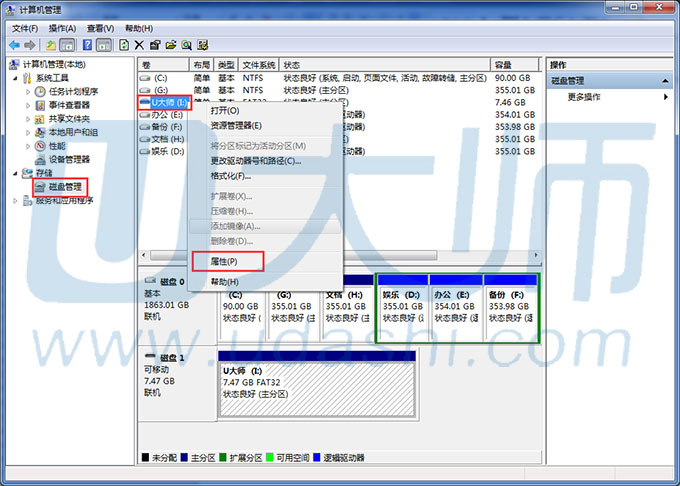680x486 pixels.
Task: Select the 娱乐 (D:) 355.01 GB partition block
Action: pos(403,307)
